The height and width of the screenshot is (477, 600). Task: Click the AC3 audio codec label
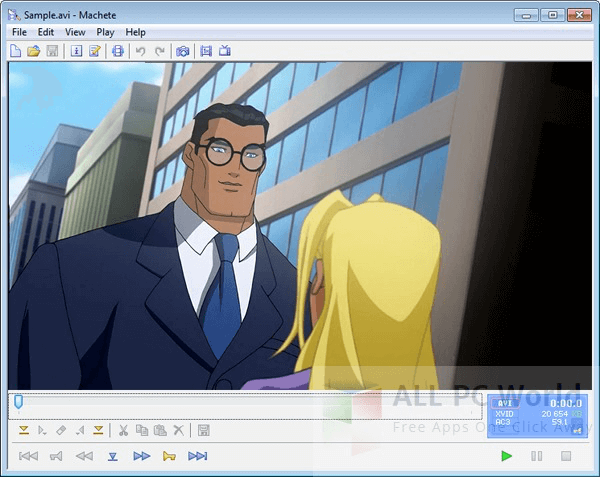(503, 422)
